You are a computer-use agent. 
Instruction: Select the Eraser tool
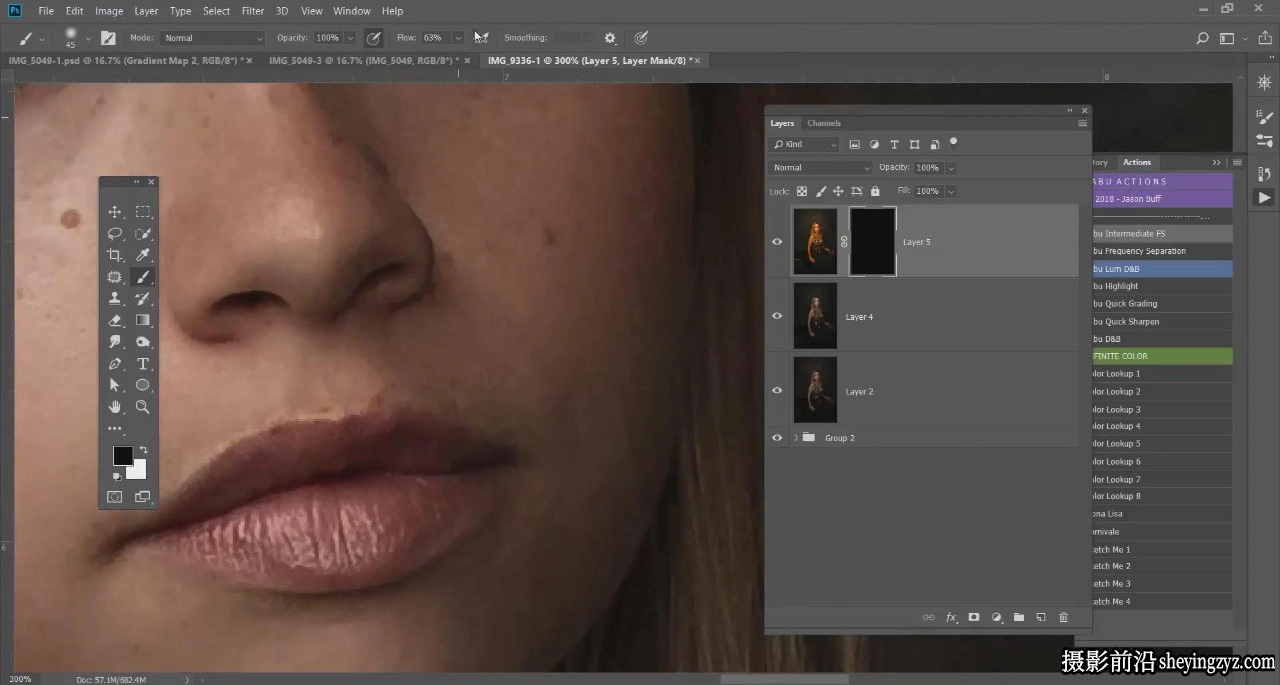pyautogui.click(x=115, y=321)
